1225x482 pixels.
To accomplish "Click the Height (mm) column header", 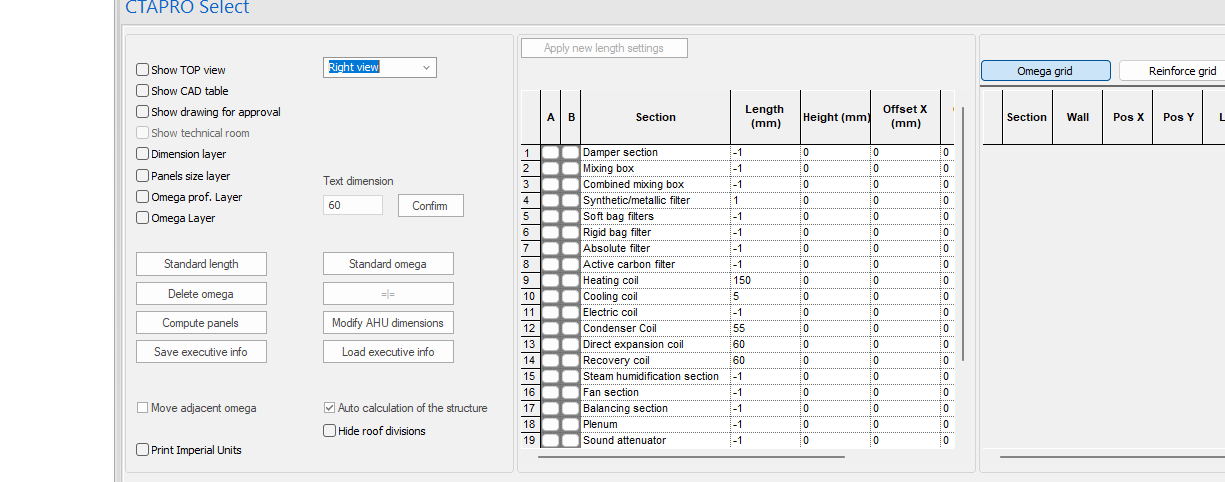I will (836, 117).
